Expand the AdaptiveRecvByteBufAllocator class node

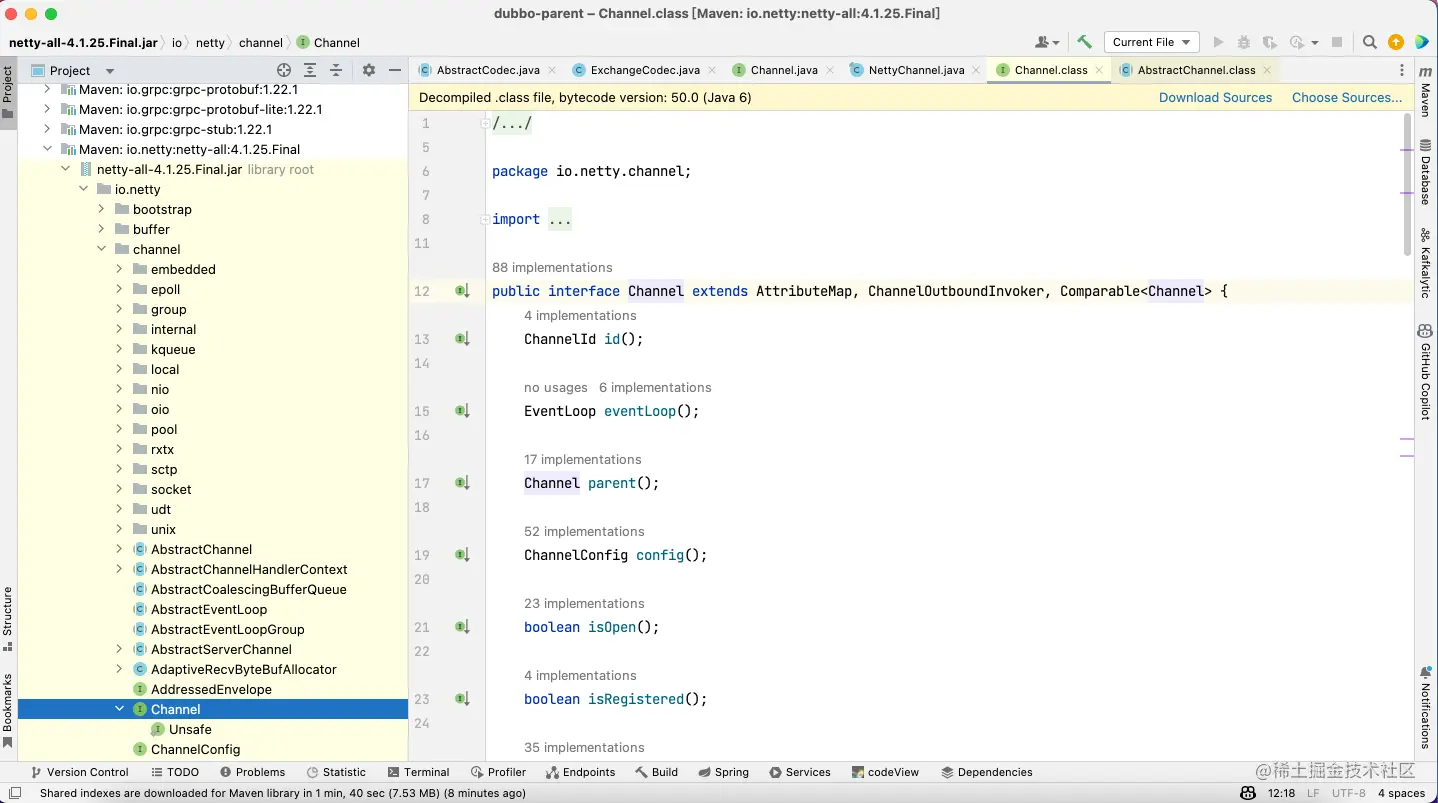[x=119, y=669]
